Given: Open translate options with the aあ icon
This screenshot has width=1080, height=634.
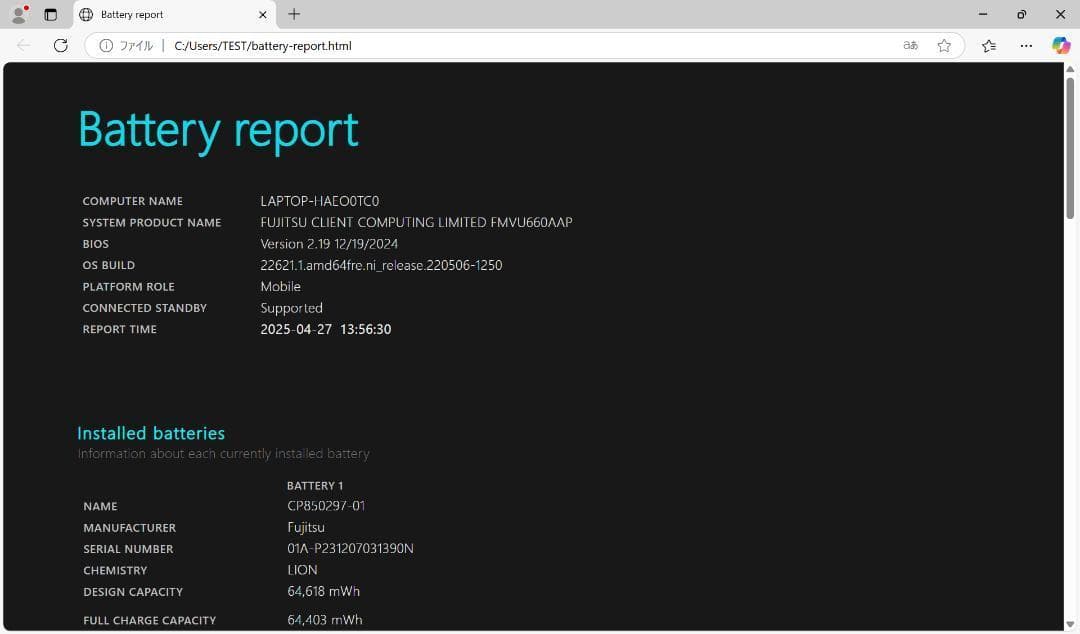Looking at the screenshot, I should click(910, 45).
